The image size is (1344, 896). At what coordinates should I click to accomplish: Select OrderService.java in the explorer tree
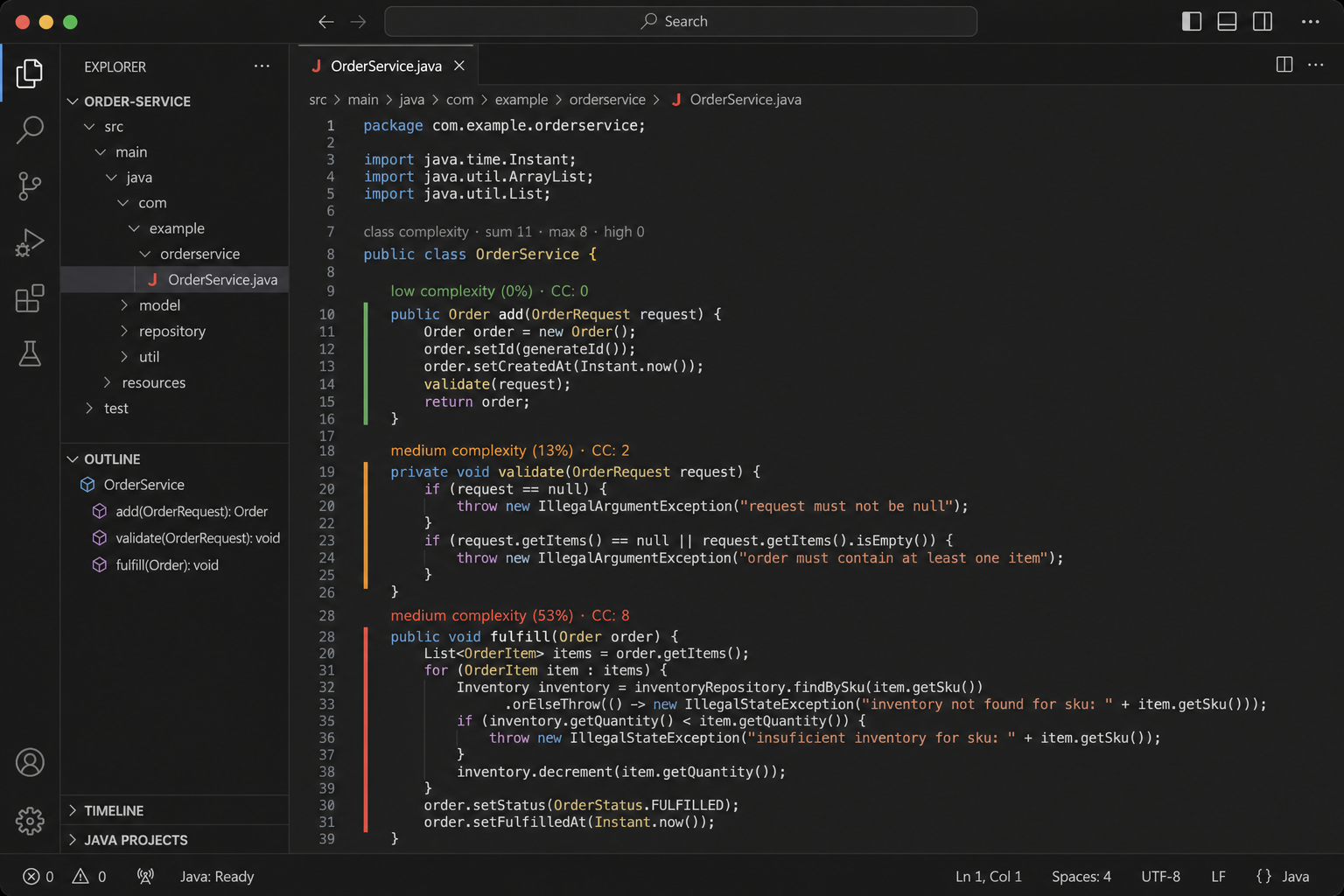175,279
